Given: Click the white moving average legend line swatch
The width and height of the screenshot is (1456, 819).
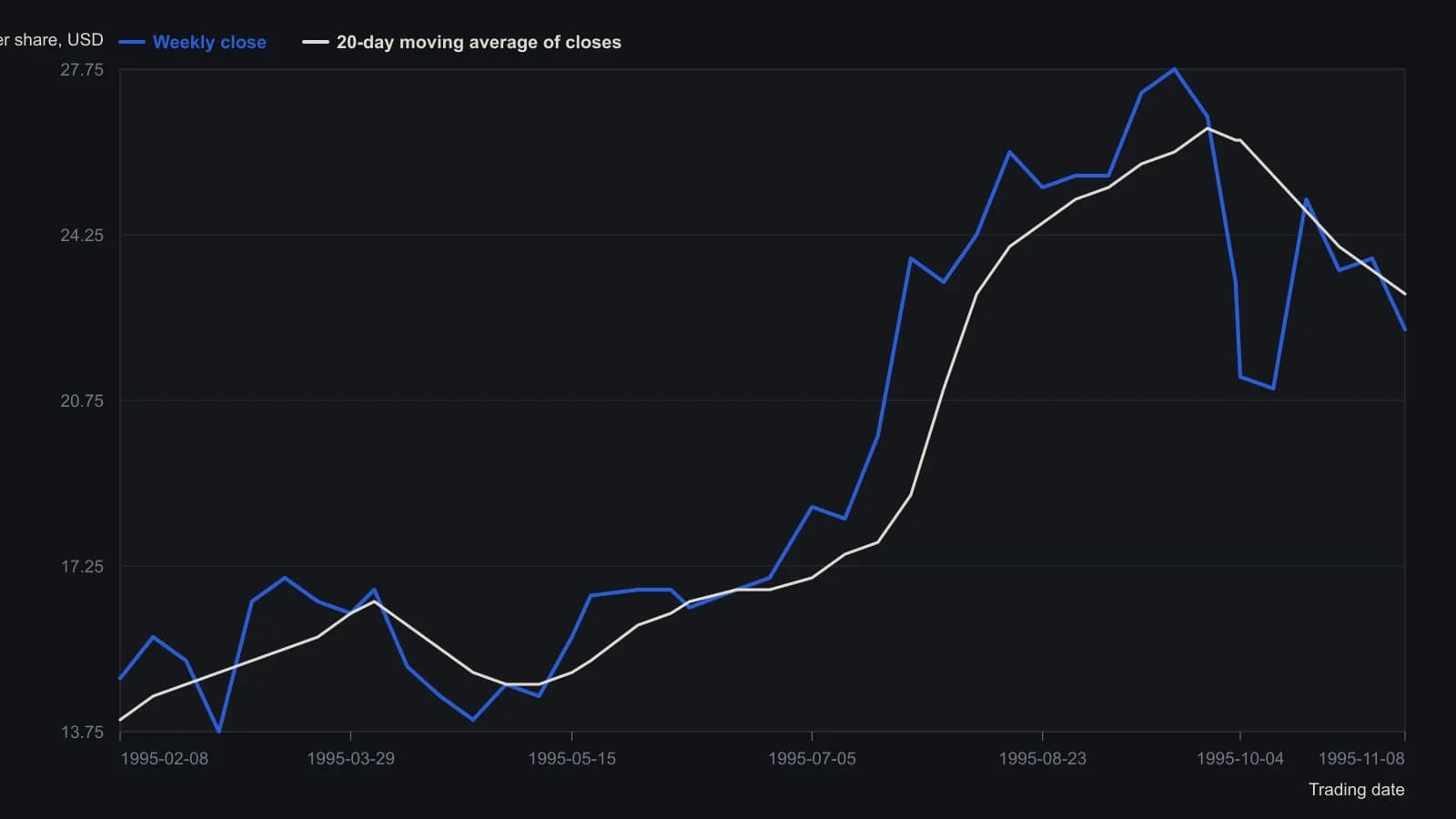Looking at the screenshot, I should tap(316, 42).
